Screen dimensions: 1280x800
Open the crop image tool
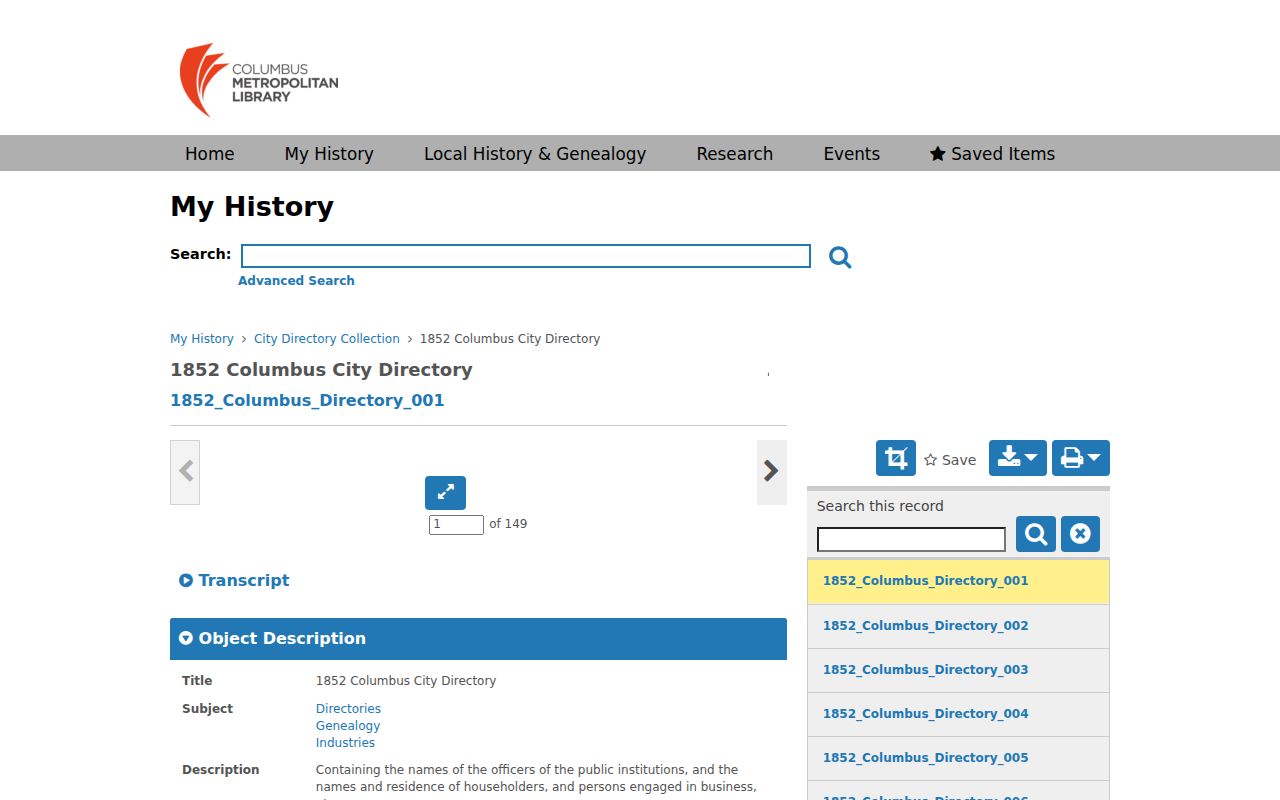click(x=896, y=458)
